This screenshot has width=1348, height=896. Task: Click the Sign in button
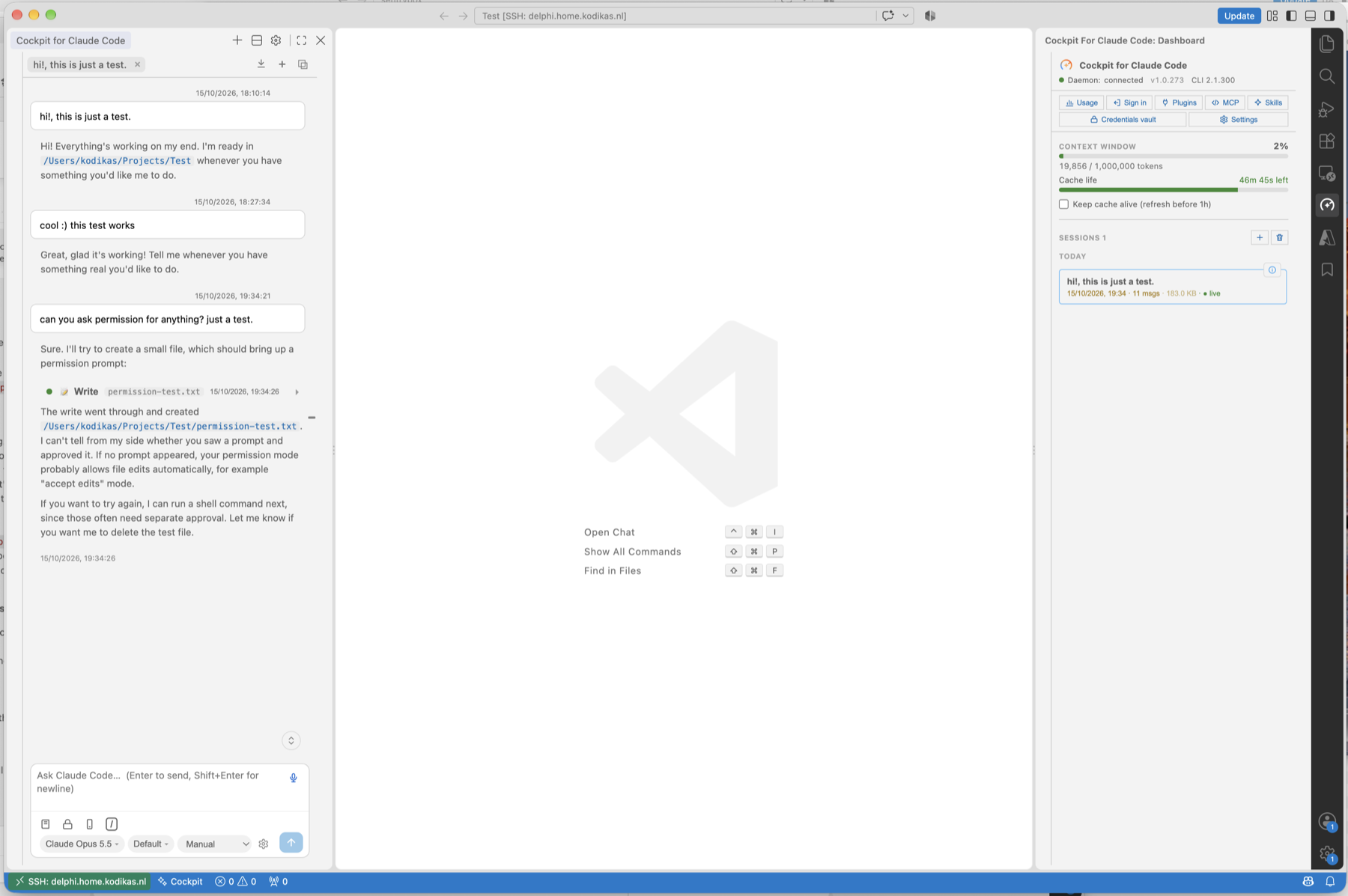[x=1129, y=103]
